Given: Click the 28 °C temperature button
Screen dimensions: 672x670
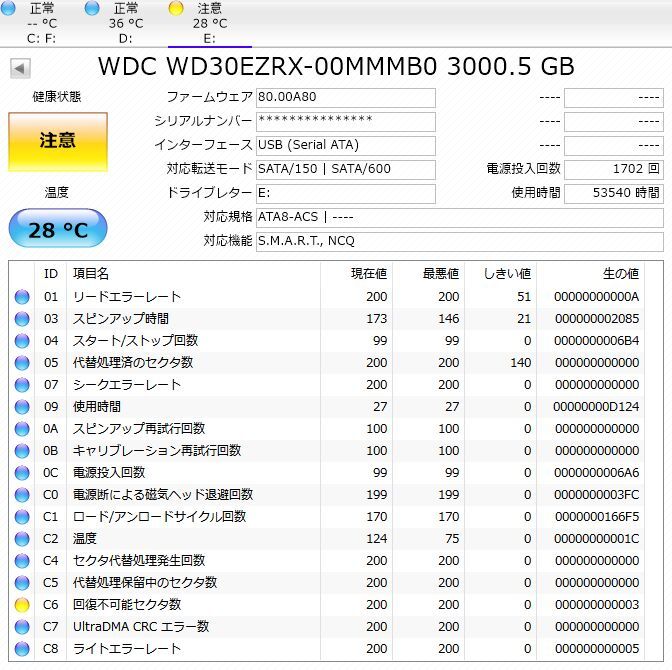Looking at the screenshot, I should click(x=58, y=228).
